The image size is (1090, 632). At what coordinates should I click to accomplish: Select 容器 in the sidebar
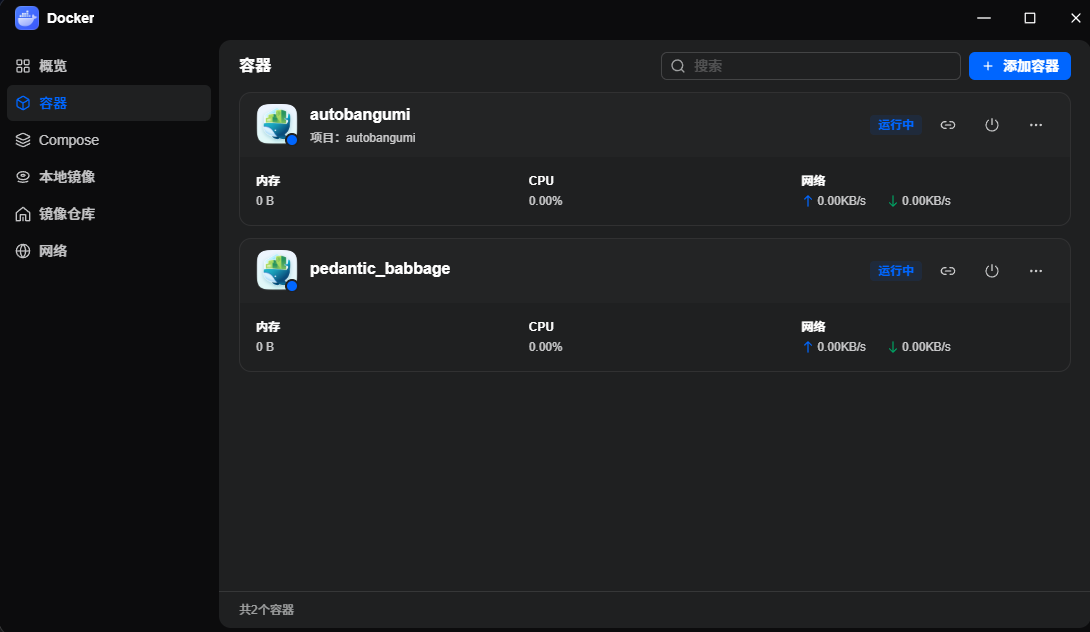tap(109, 103)
